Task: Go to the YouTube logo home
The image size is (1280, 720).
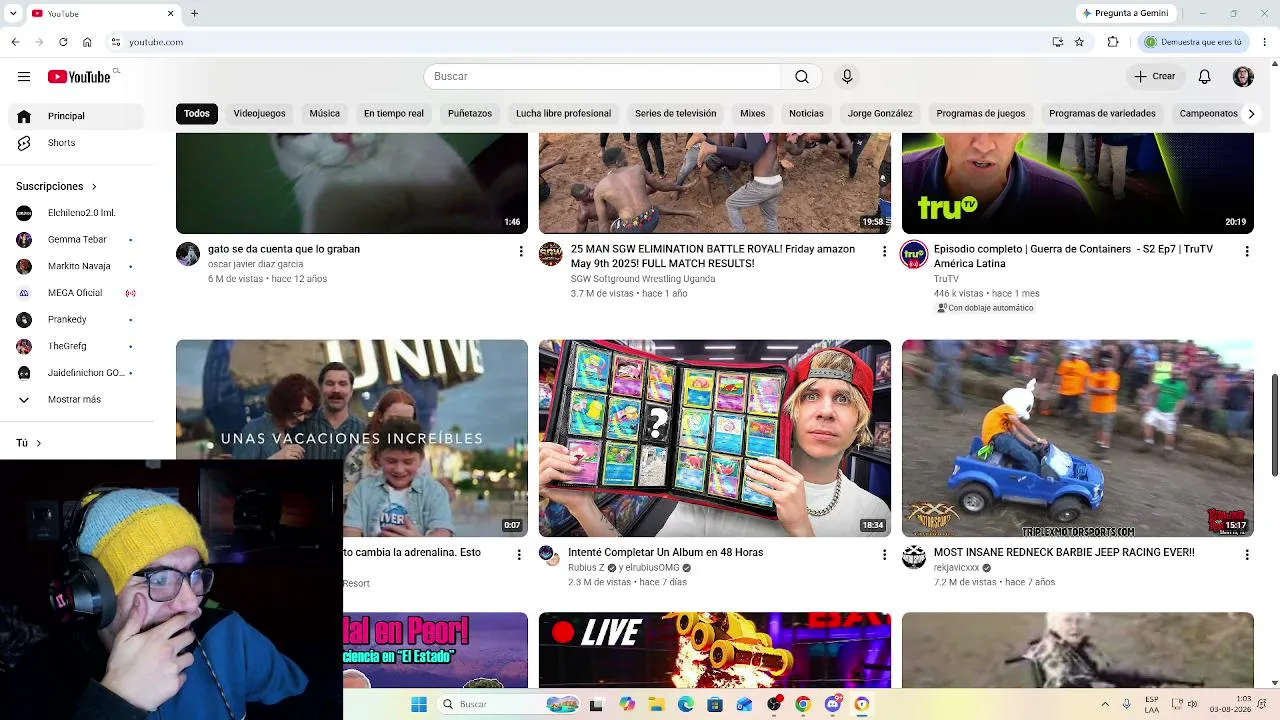Action: pos(79,77)
